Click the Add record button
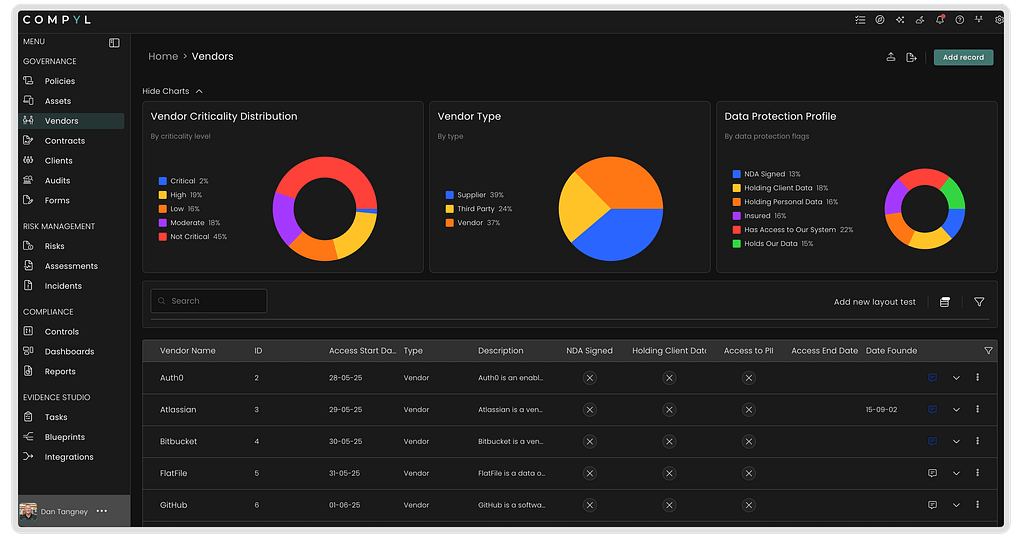 pyautogui.click(x=963, y=58)
